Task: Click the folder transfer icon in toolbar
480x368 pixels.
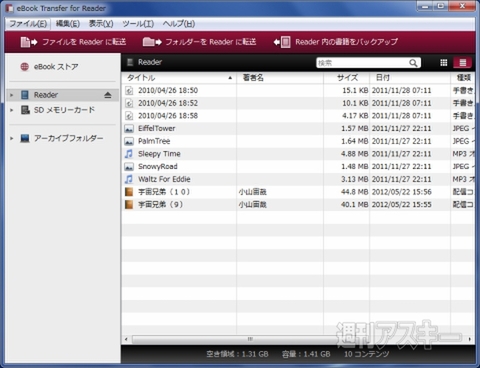Action: pyautogui.click(x=152, y=42)
